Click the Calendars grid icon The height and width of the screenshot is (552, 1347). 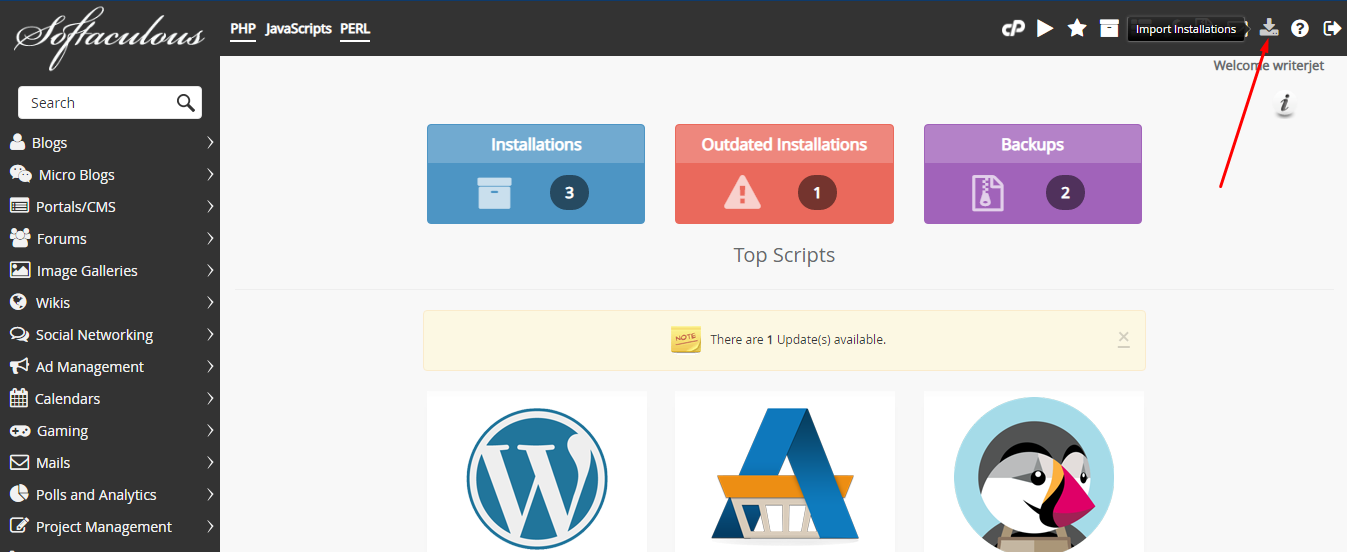click(x=18, y=398)
